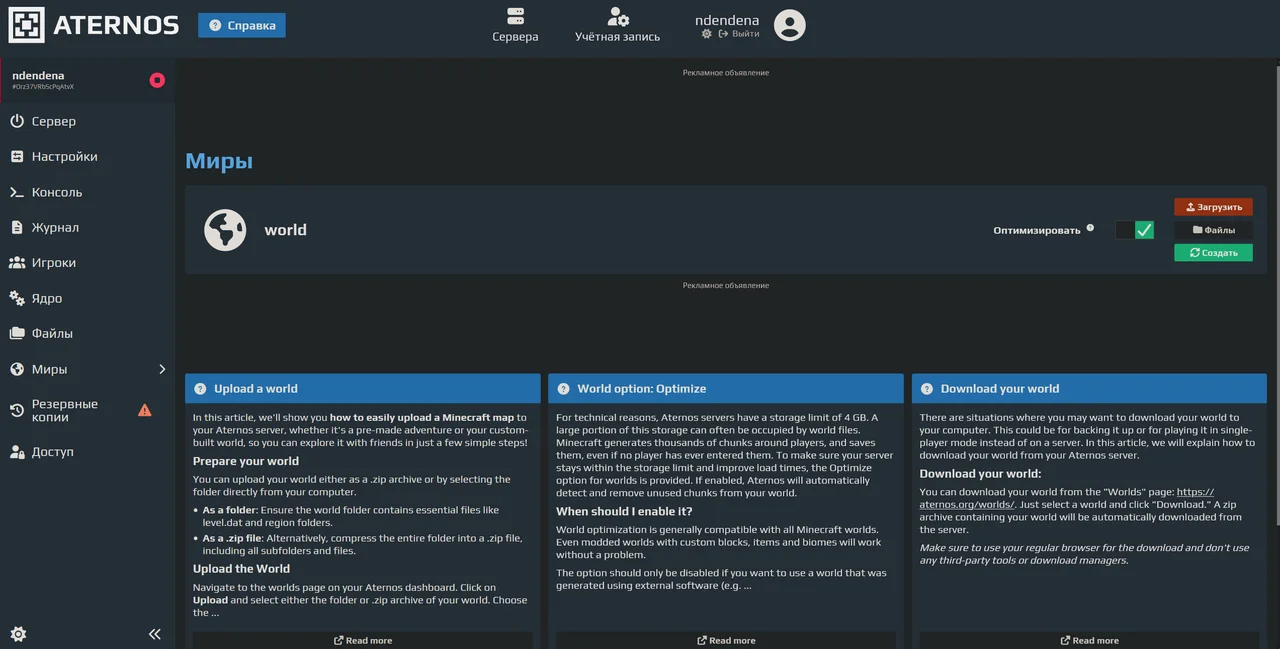This screenshot has height=649, width=1280.
Task: Click the Выйти logout link
Action: coord(739,34)
